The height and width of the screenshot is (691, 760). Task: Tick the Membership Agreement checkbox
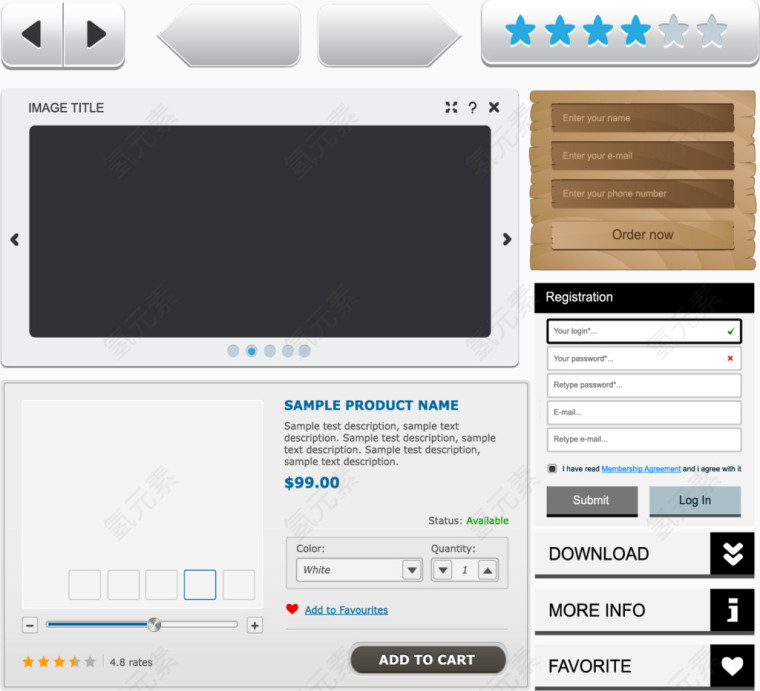click(552, 468)
